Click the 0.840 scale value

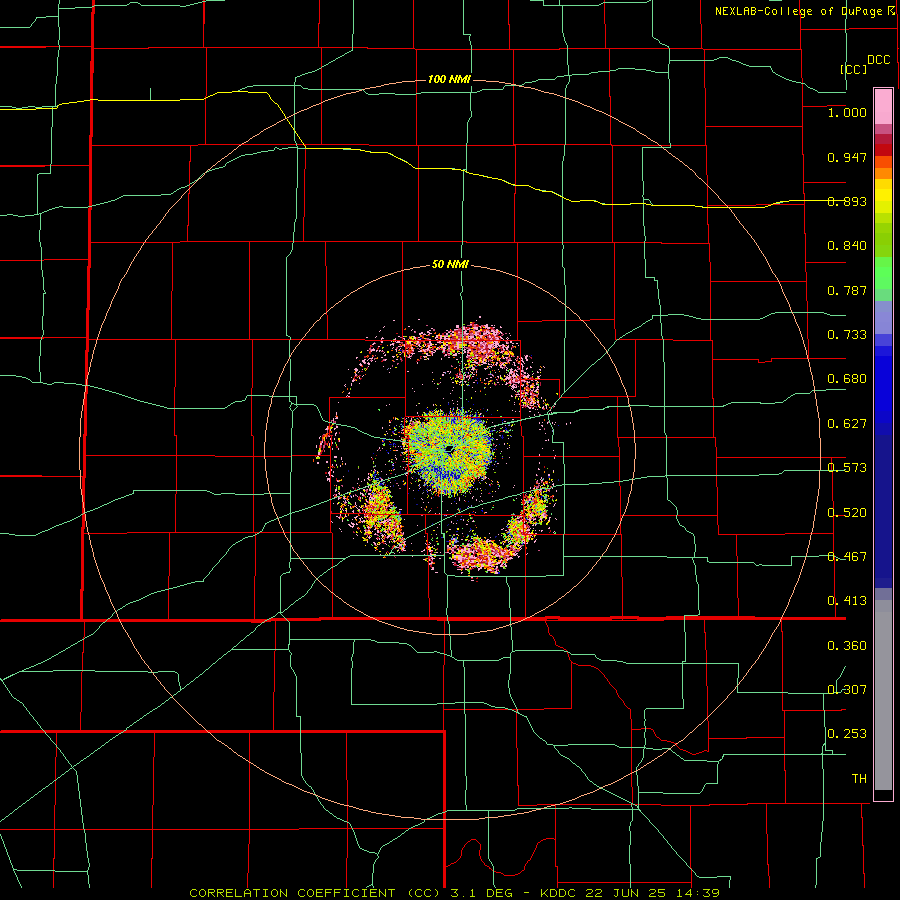coord(847,245)
